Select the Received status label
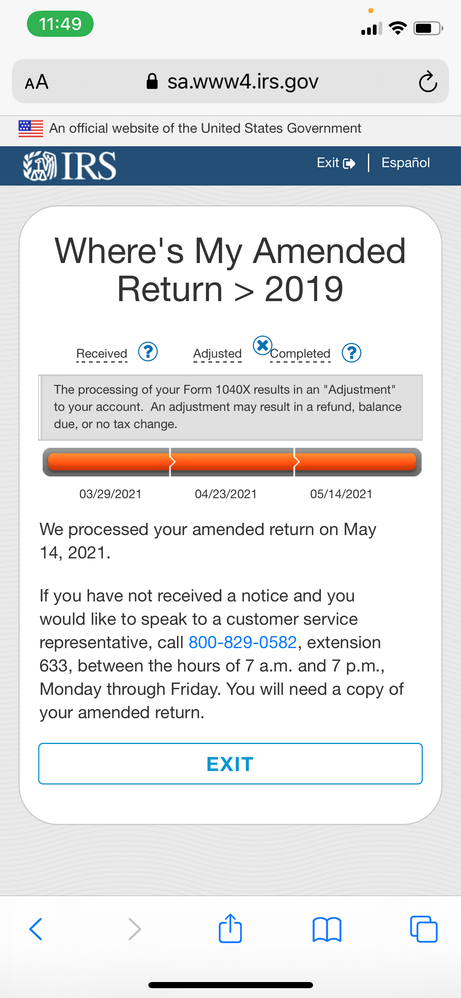Image resolution: width=461 pixels, height=998 pixels. point(102,354)
